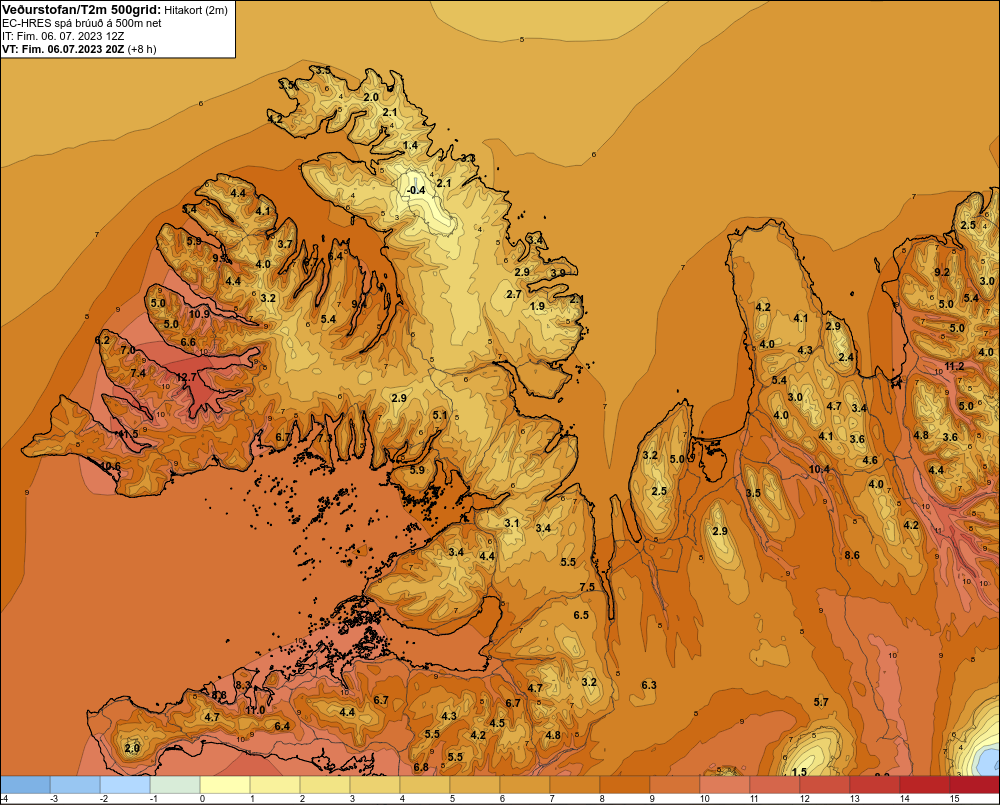Select the legend color cell between 5 and 6

[474, 785]
